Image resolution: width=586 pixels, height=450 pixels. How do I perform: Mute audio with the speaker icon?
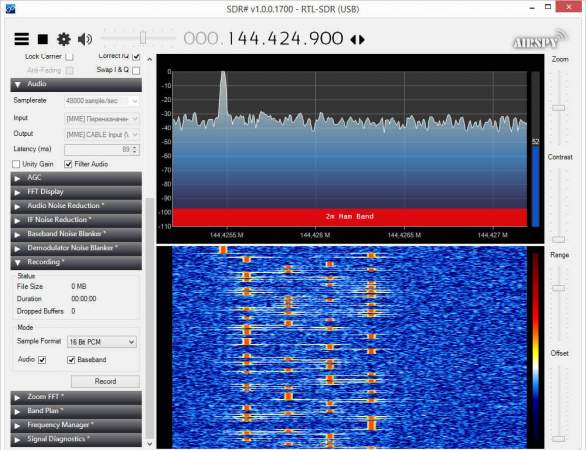(85, 39)
